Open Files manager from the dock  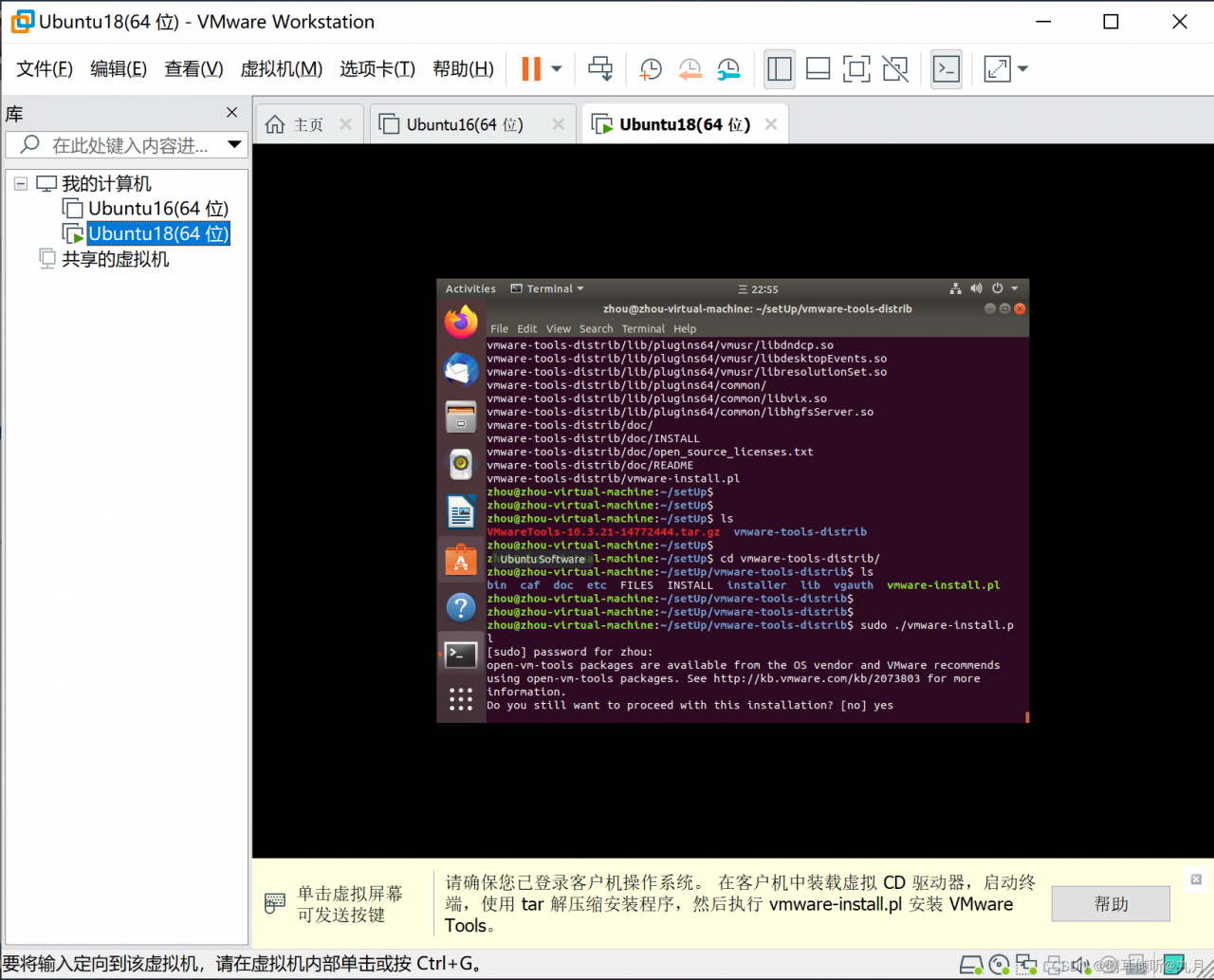click(x=461, y=416)
